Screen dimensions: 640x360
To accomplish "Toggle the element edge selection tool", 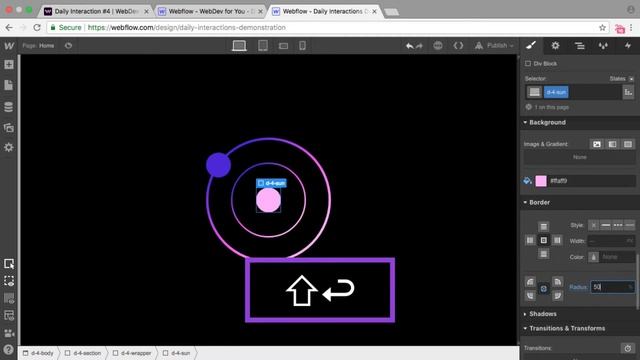I will pos(9,264).
